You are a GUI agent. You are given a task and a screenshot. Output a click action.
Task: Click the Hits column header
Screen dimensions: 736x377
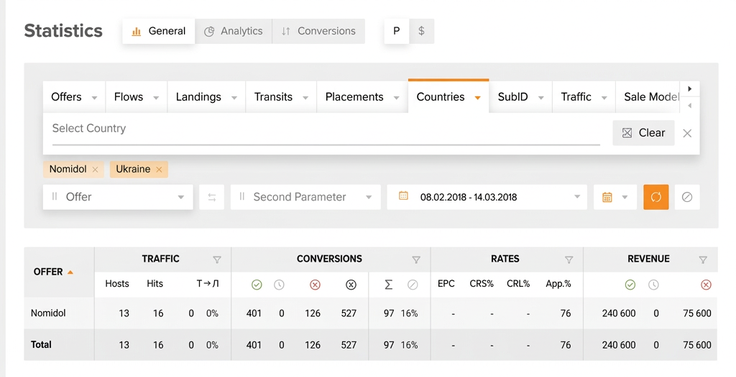[154, 284]
